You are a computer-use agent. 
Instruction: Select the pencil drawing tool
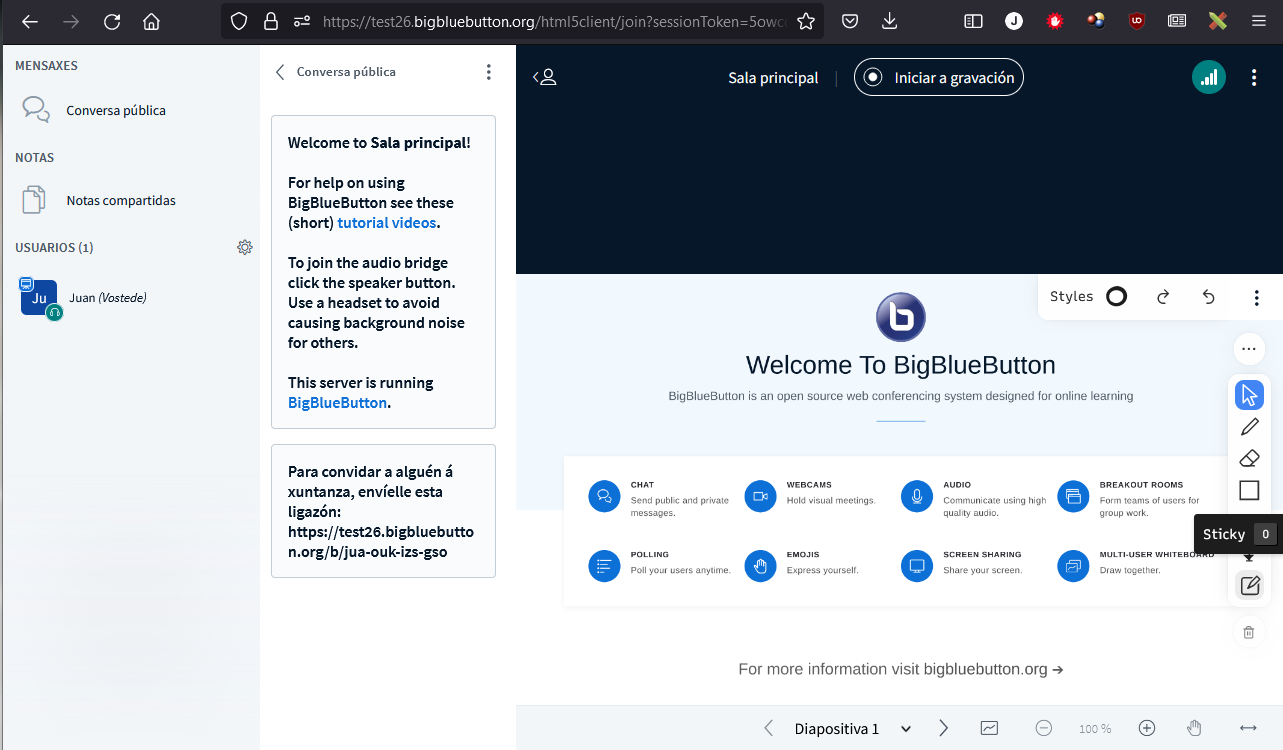coord(1249,426)
